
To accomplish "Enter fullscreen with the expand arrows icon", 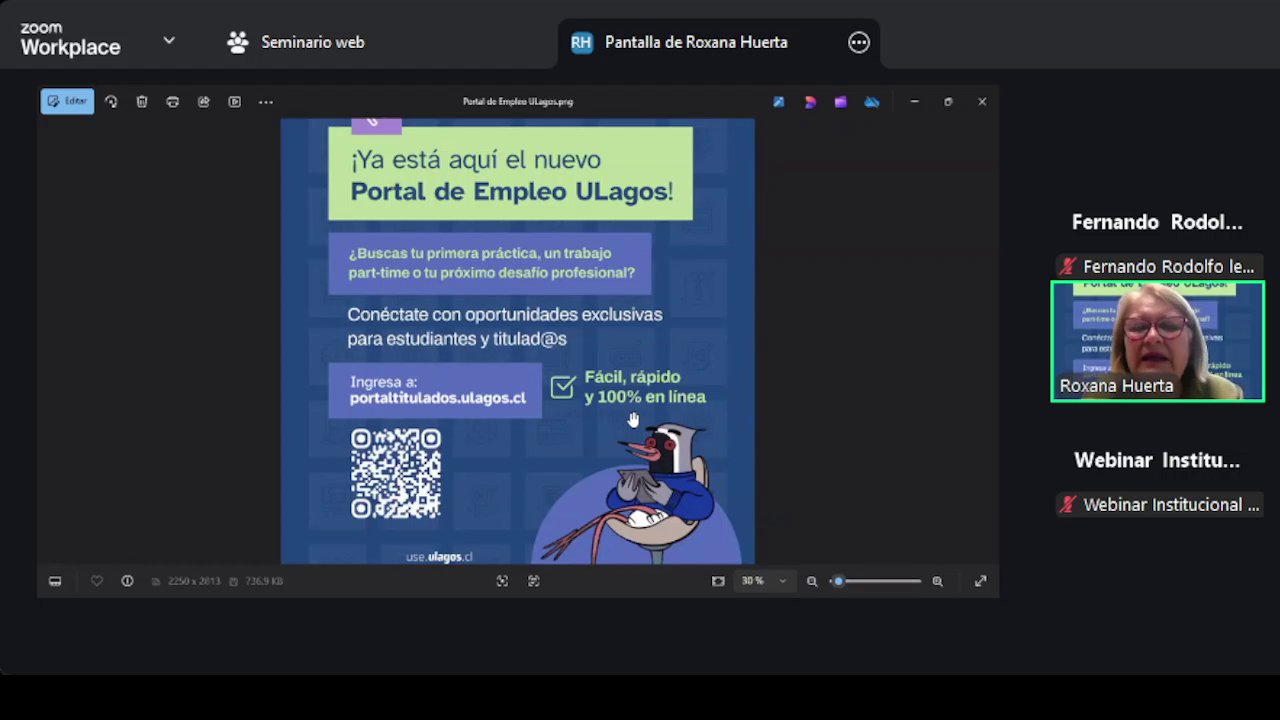I will click(x=980, y=581).
